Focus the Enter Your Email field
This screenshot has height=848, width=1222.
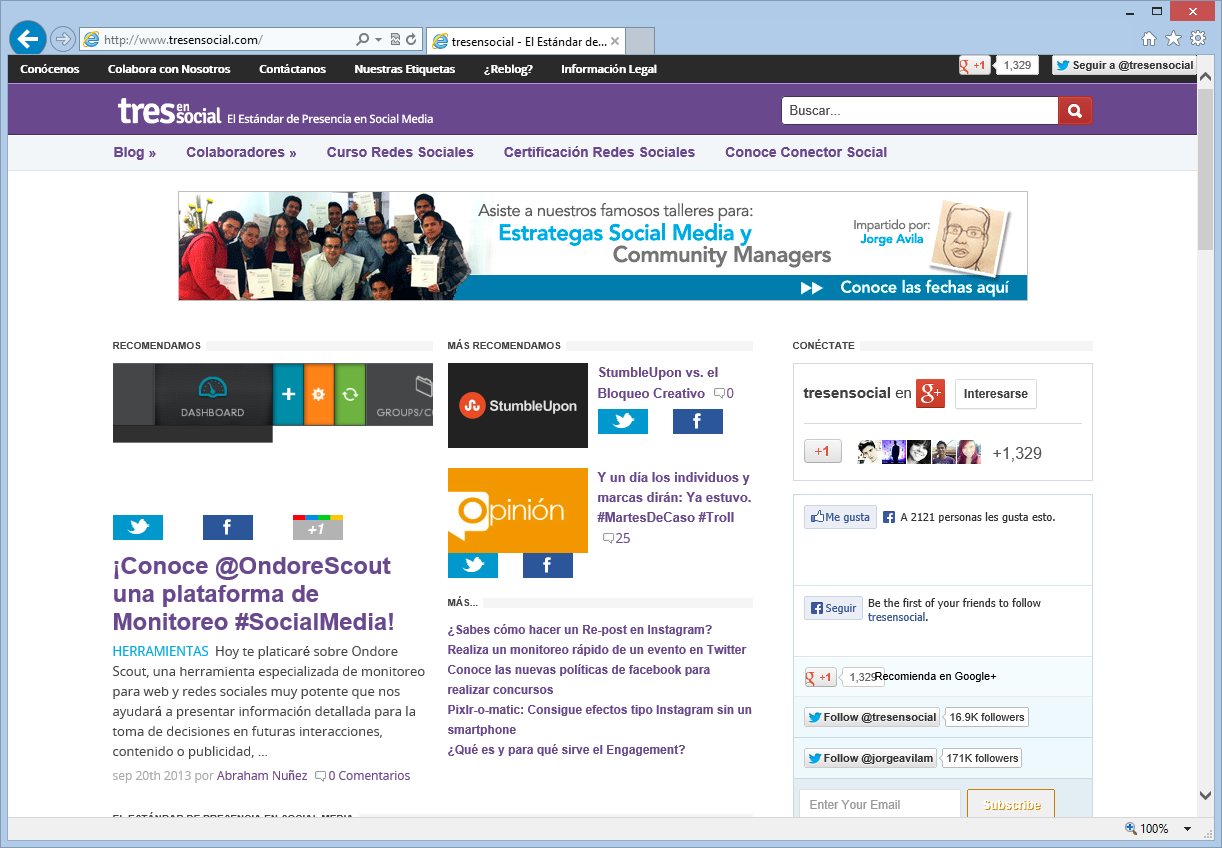pos(880,805)
